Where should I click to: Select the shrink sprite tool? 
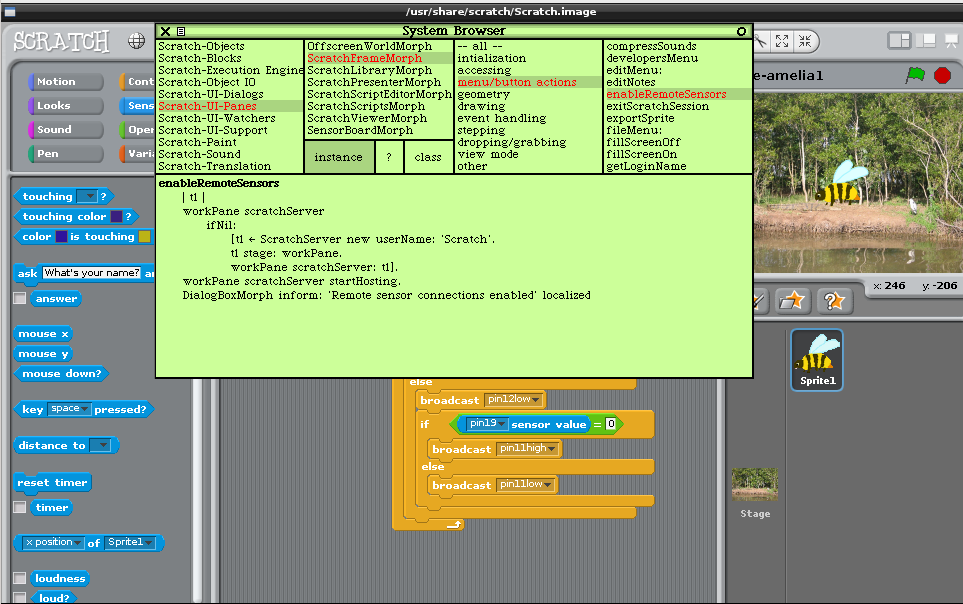point(805,41)
